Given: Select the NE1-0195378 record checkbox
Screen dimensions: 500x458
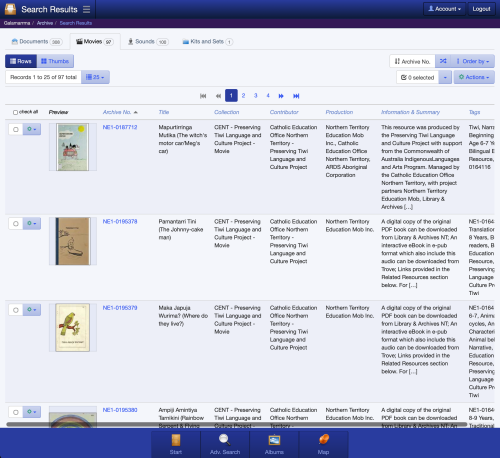Looking at the screenshot, I should [16, 224].
